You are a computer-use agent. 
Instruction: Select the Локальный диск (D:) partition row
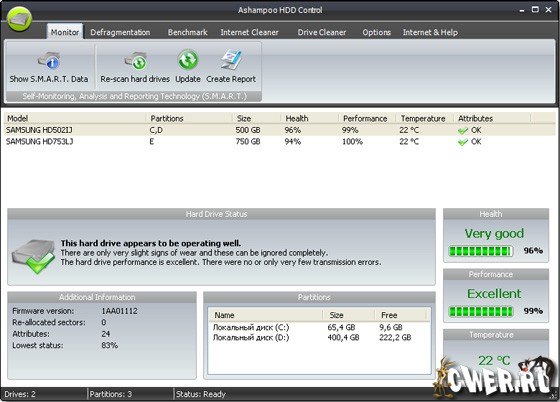click(319, 337)
